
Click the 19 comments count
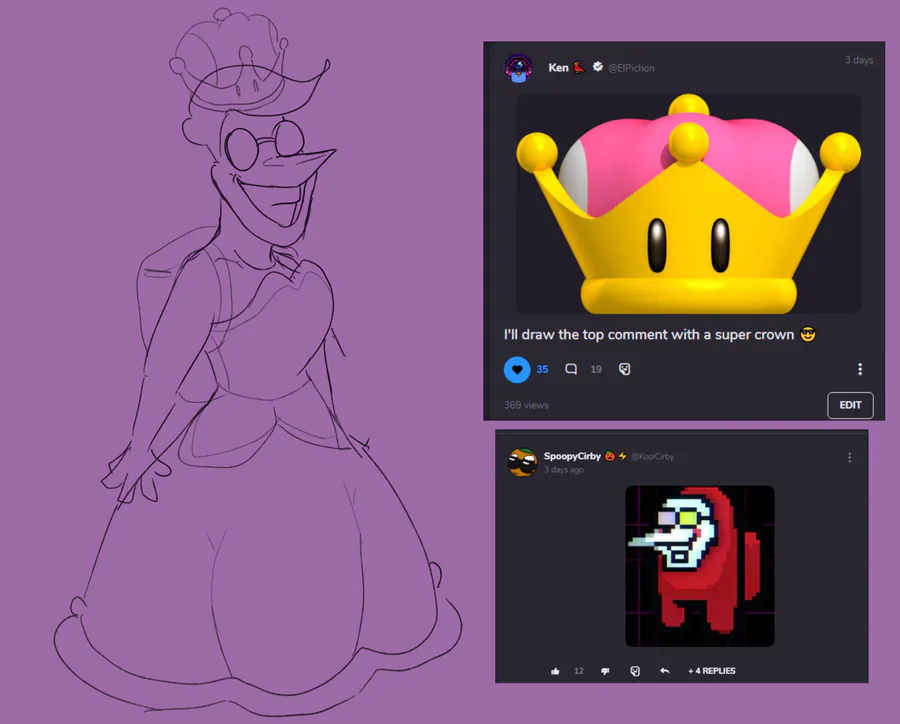point(596,369)
